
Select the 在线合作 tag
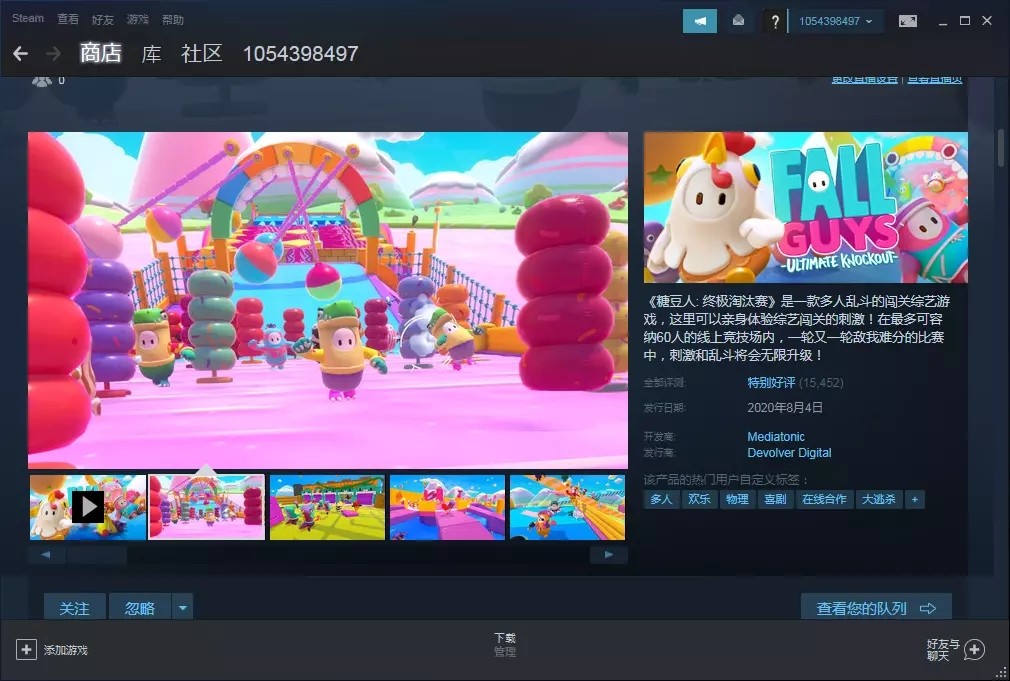point(824,499)
